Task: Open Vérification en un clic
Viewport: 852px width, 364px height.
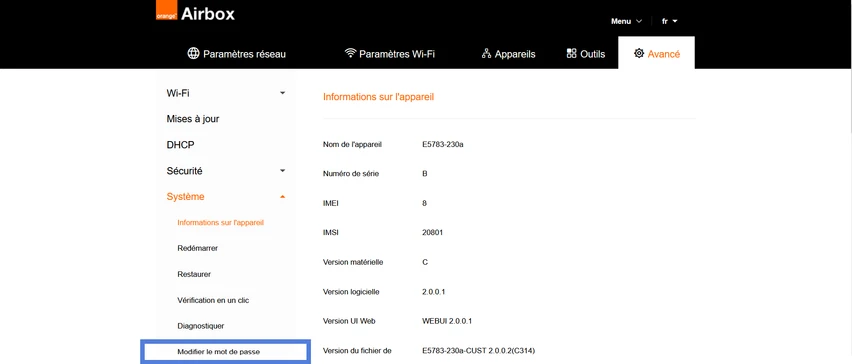Action: 214,300
